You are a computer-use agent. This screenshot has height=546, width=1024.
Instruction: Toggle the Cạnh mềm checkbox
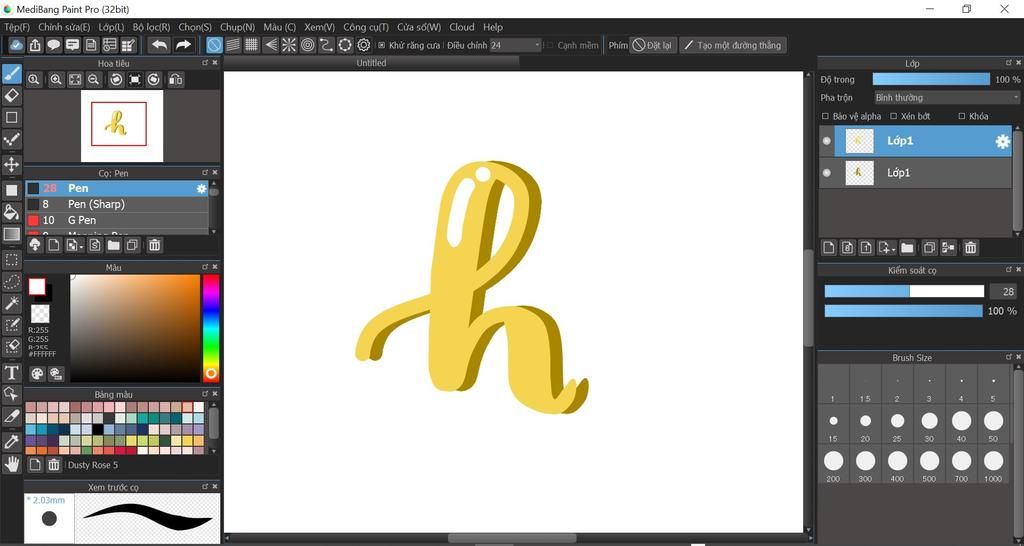(x=549, y=46)
